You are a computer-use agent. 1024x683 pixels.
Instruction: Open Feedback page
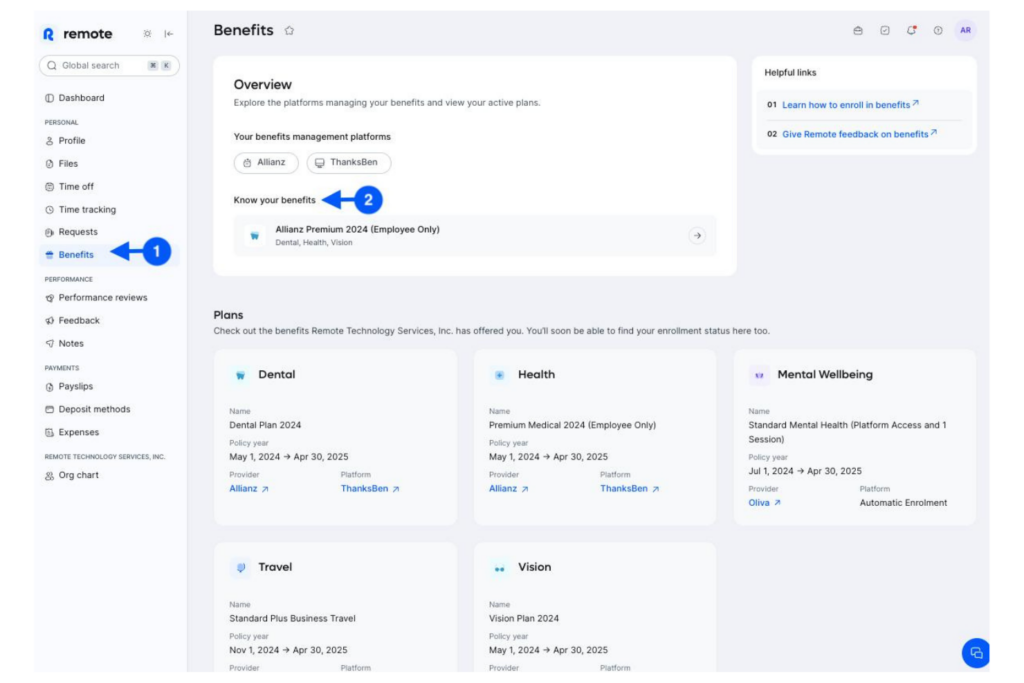(x=79, y=321)
